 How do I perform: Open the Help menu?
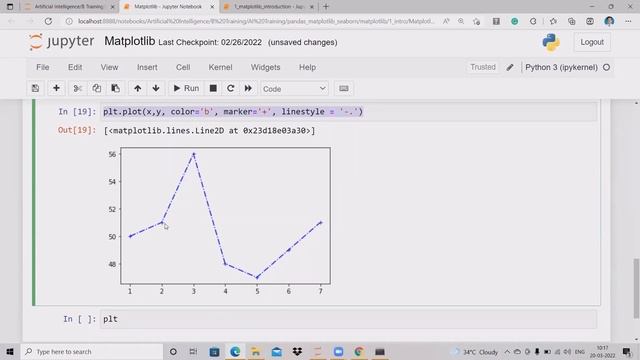pos(307,67)
